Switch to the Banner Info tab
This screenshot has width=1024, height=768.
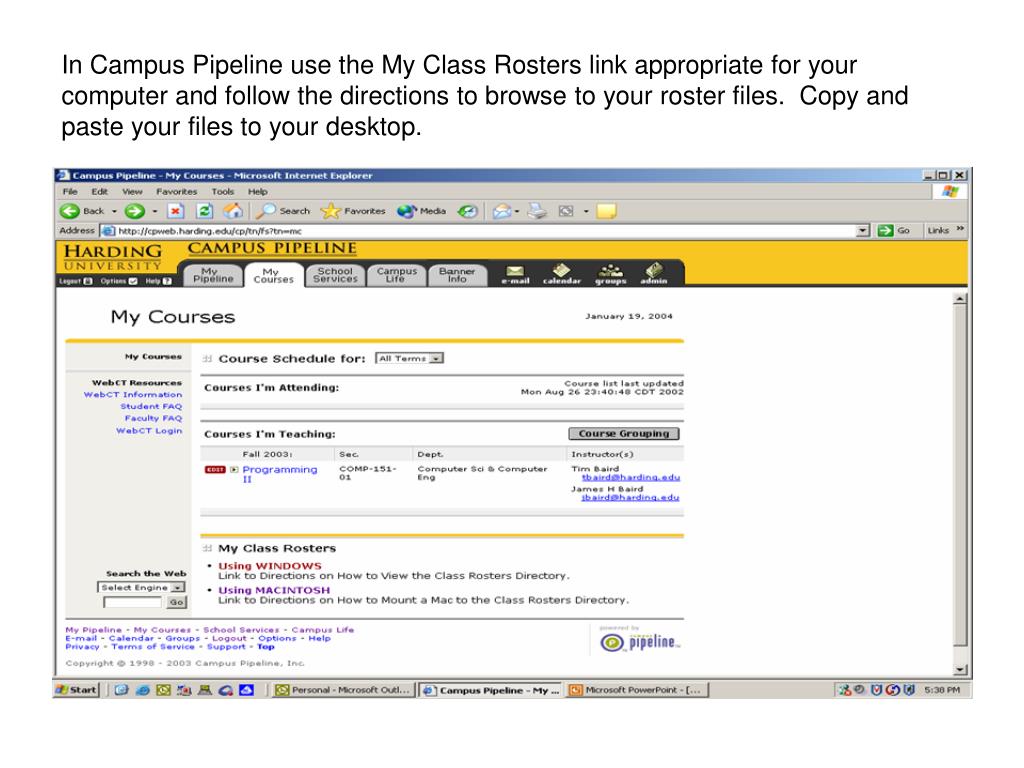coord(457,275)
